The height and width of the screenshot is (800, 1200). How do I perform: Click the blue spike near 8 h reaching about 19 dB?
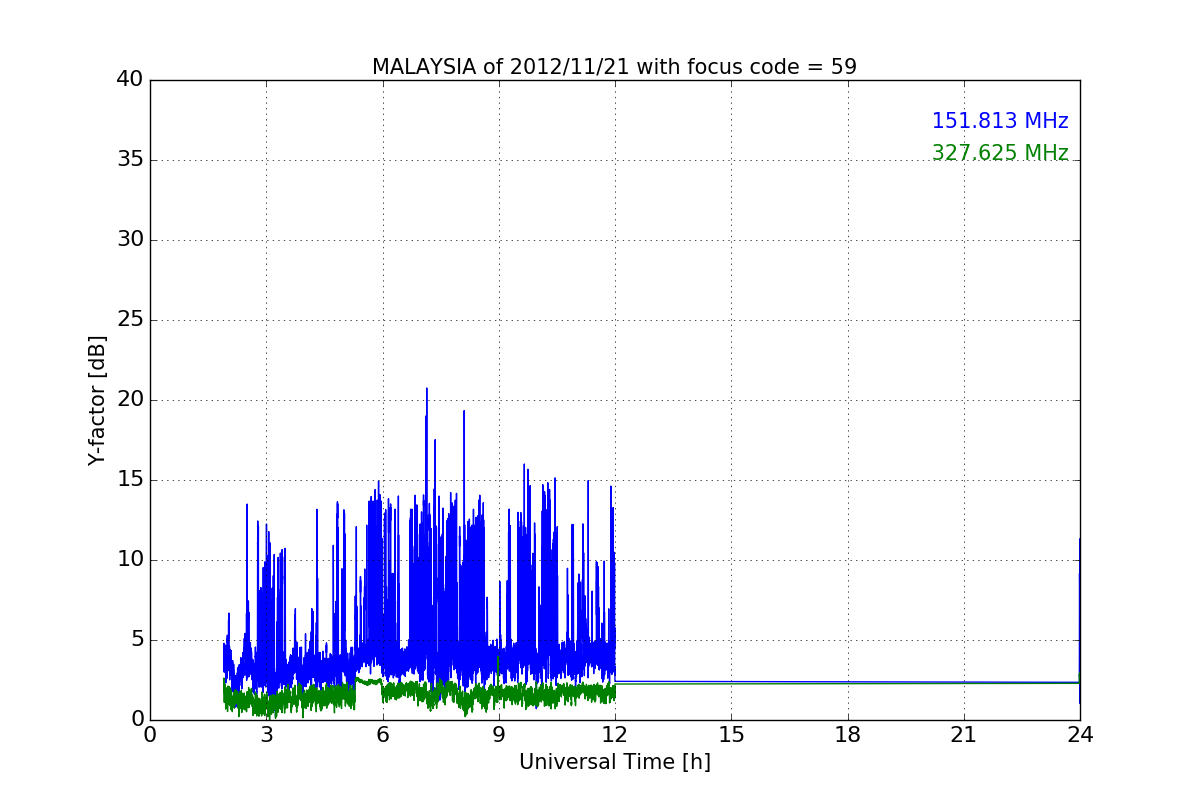click(464, 414)
